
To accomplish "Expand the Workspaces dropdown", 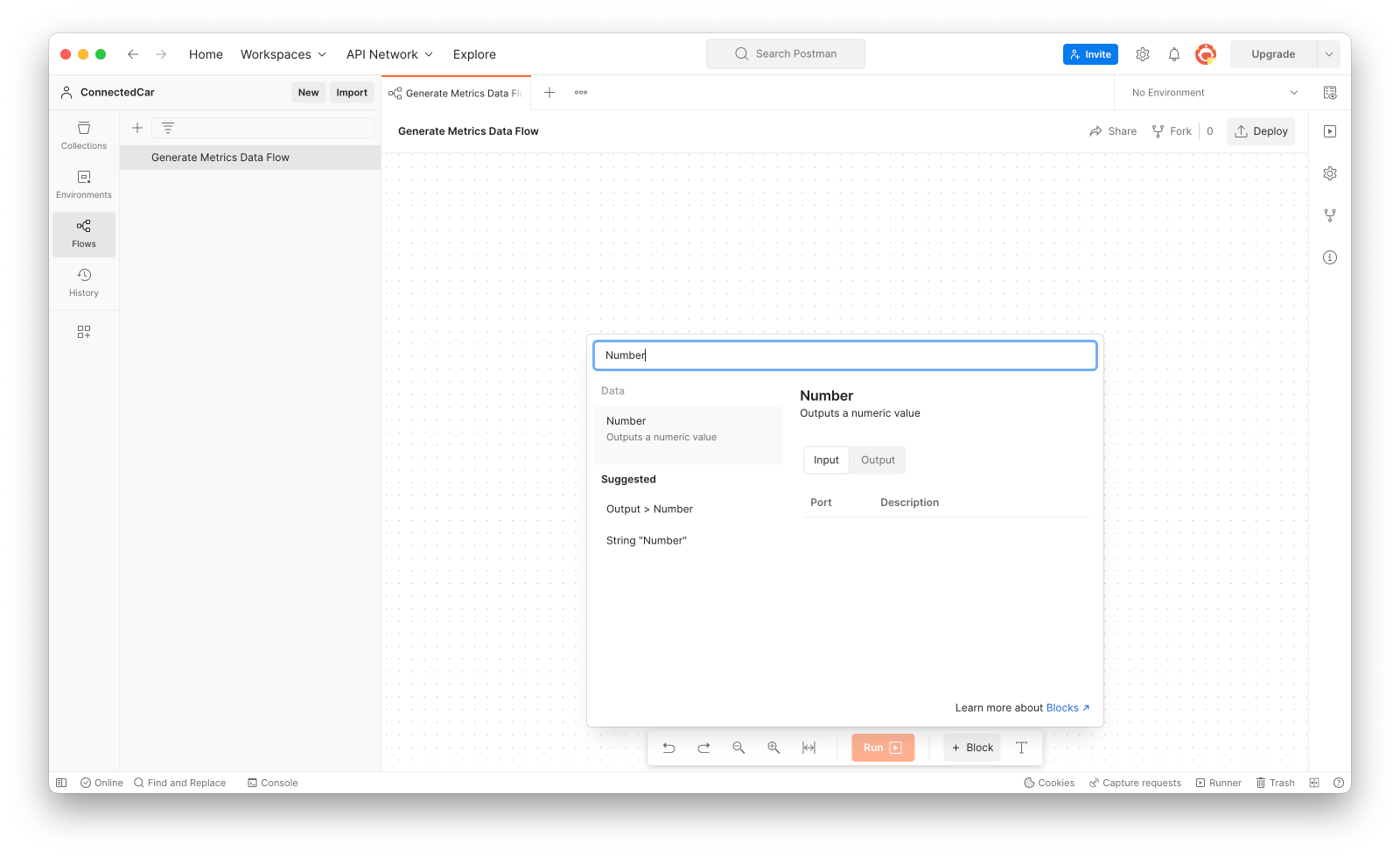I will 283,54.
